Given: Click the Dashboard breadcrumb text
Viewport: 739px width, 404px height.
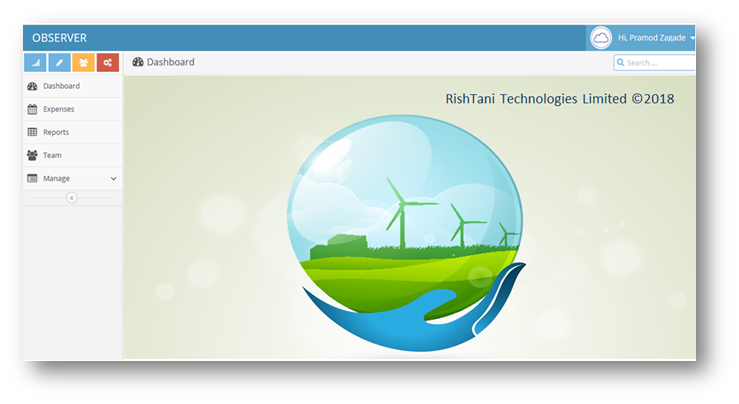Looking at the screenshot, I should pos(170,62).
